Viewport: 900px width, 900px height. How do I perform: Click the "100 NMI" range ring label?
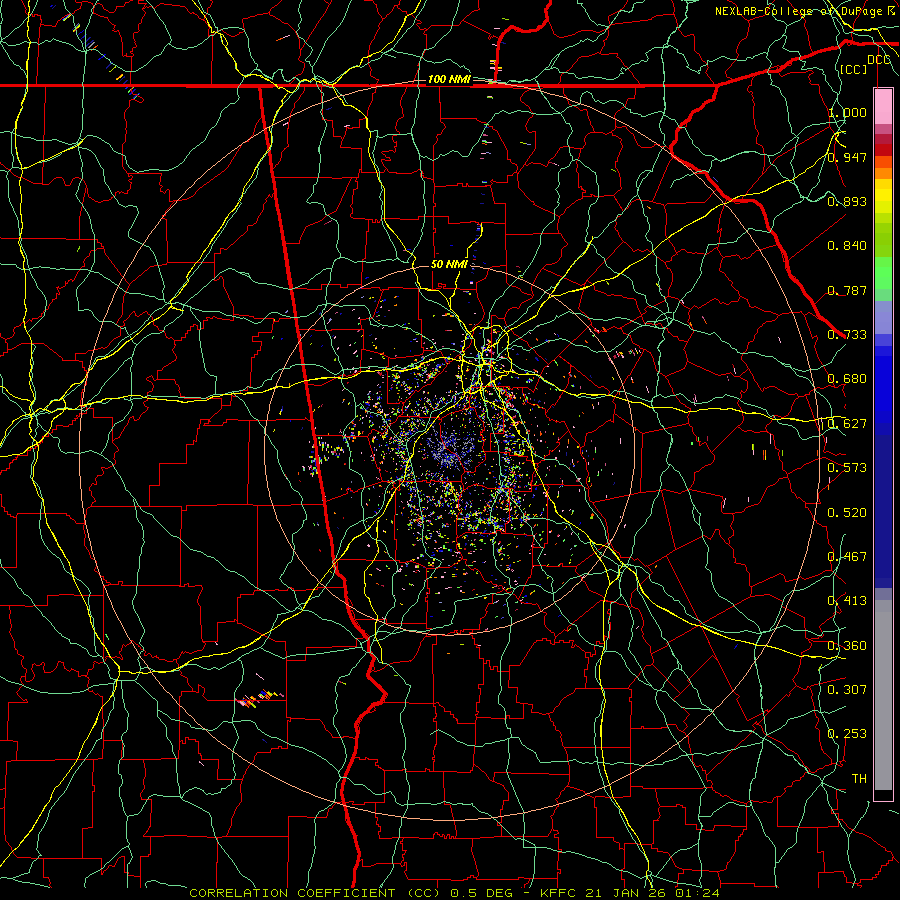coord(449,79)
